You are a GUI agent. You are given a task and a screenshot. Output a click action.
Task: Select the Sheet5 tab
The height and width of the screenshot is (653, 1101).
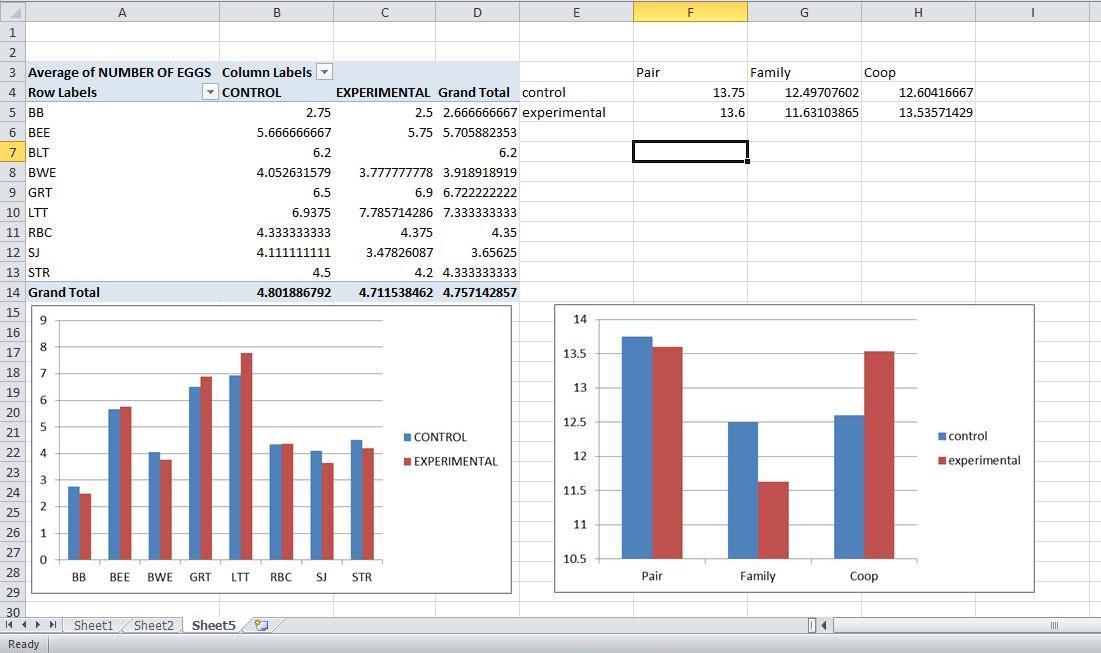pos(213,625)
